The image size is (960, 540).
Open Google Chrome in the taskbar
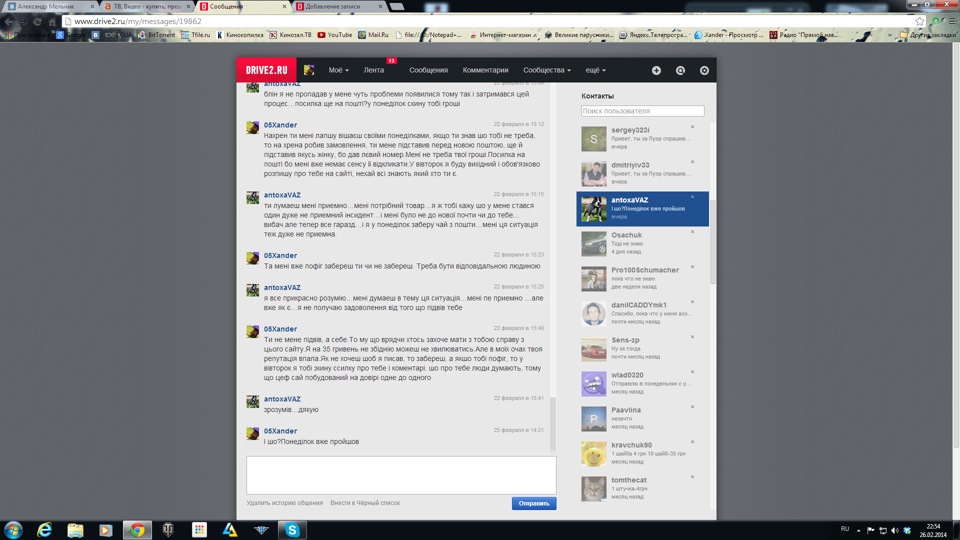click(137, 530)
